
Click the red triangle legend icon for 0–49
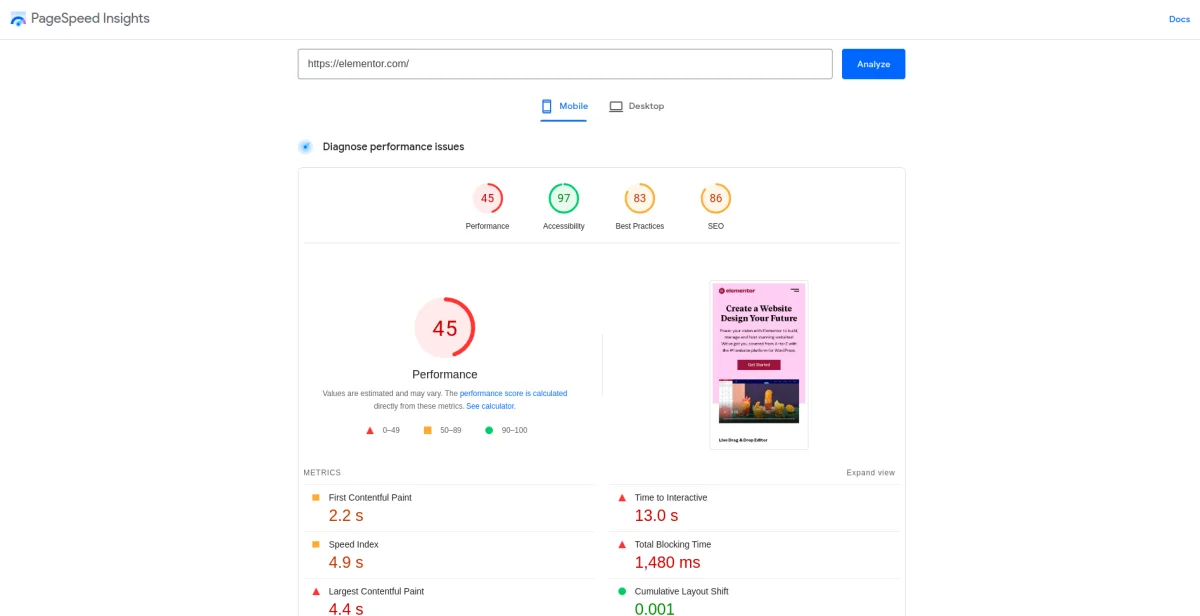(370, 430)
